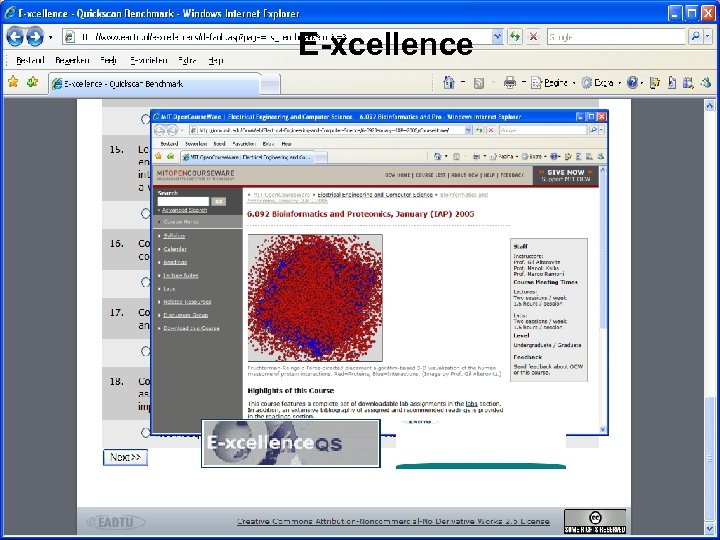
Task: Go back in the E-xcellence browser window
Action: pyautogui.click(x=15, y=37)
